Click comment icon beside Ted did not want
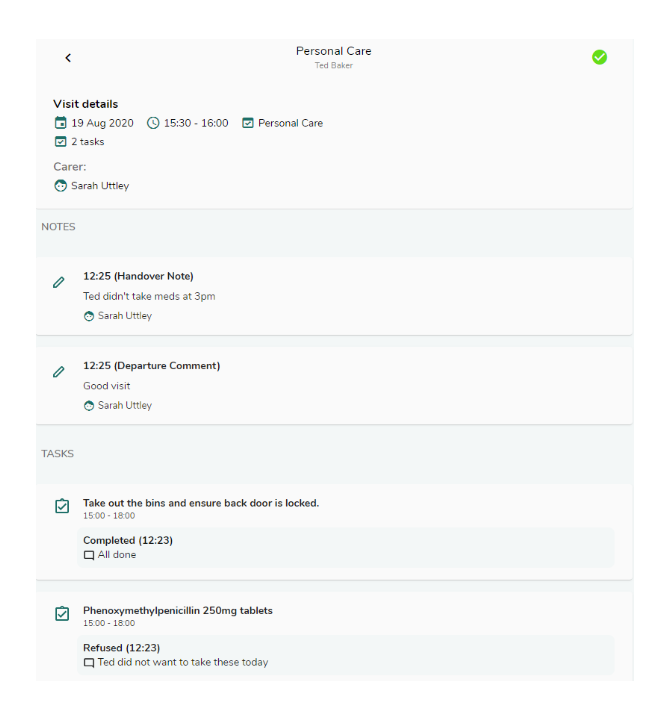661x722 pixels. [89, 663]
